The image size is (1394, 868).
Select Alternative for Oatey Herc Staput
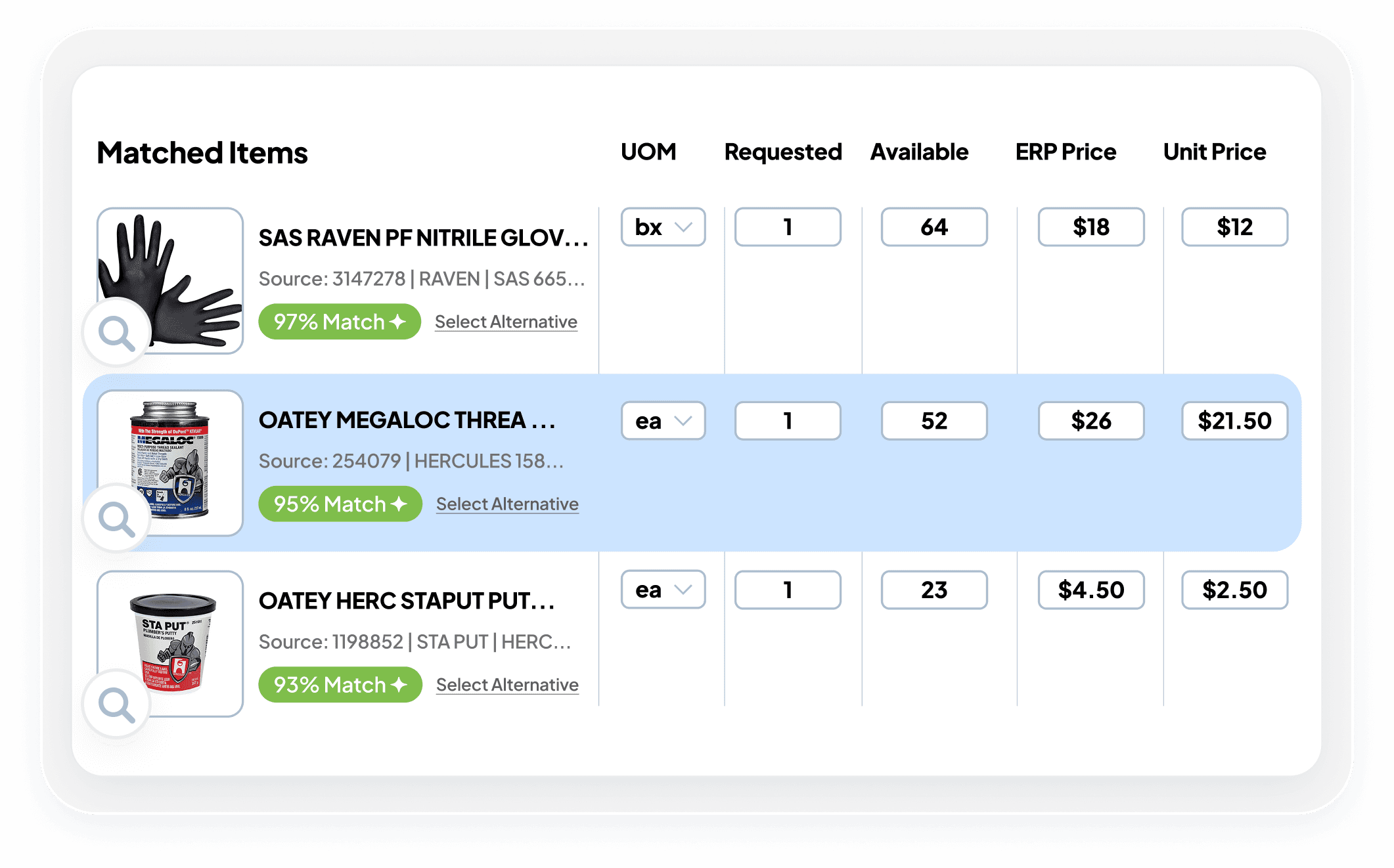pos(507,685)
